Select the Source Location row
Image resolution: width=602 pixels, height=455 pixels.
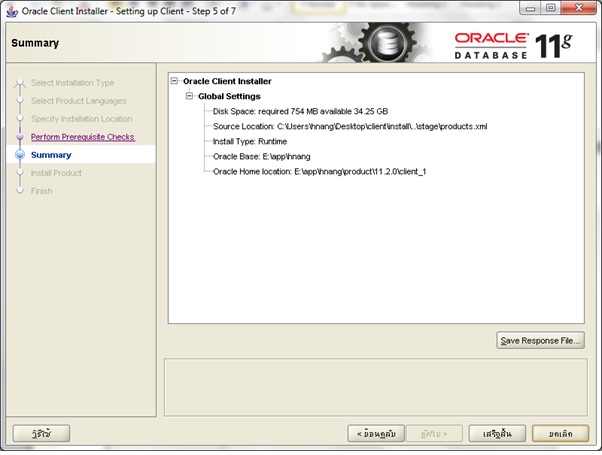pyautogui.click(x=350, y=126)
